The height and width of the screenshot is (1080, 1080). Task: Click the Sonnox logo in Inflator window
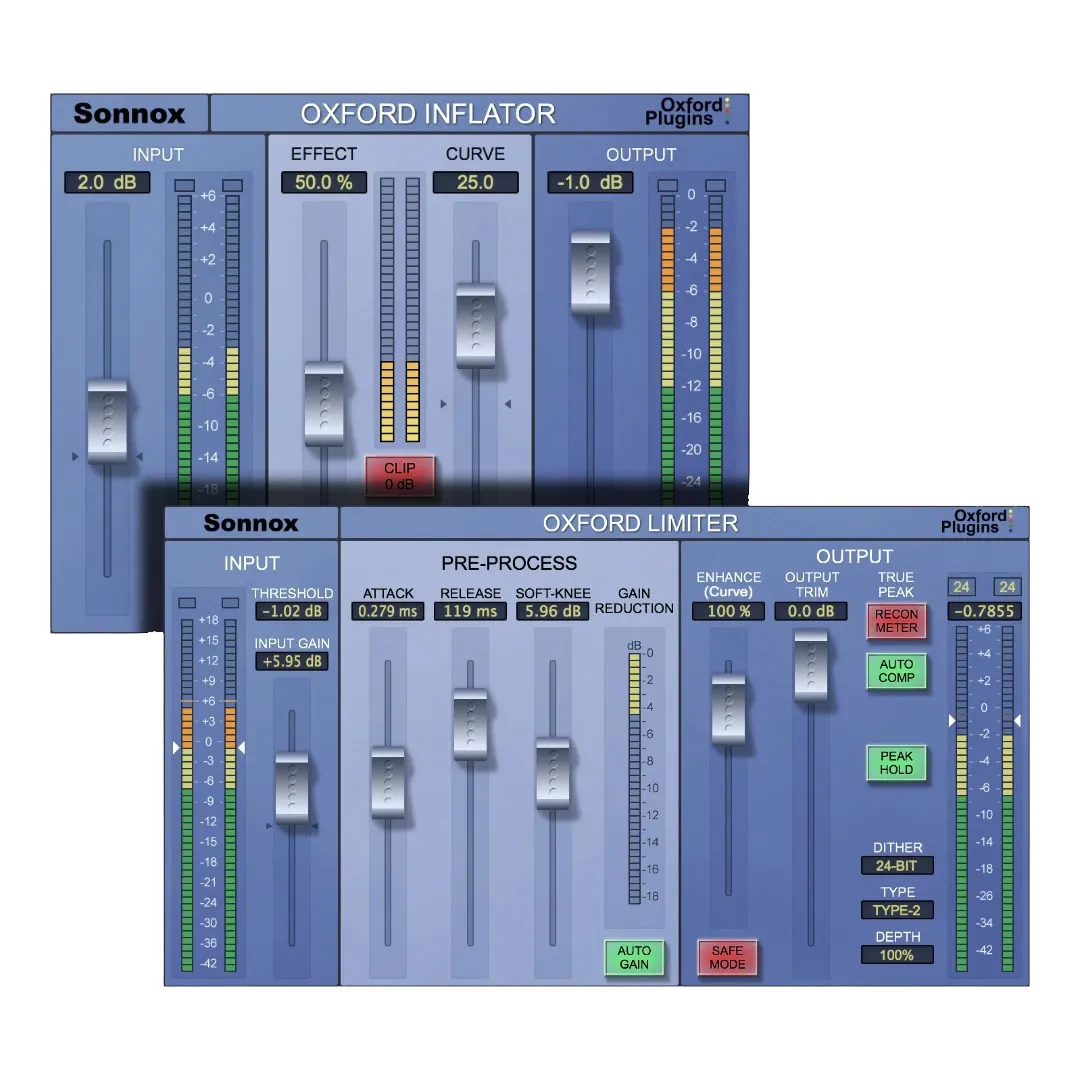pyautogui.click(x=129, y=114)
